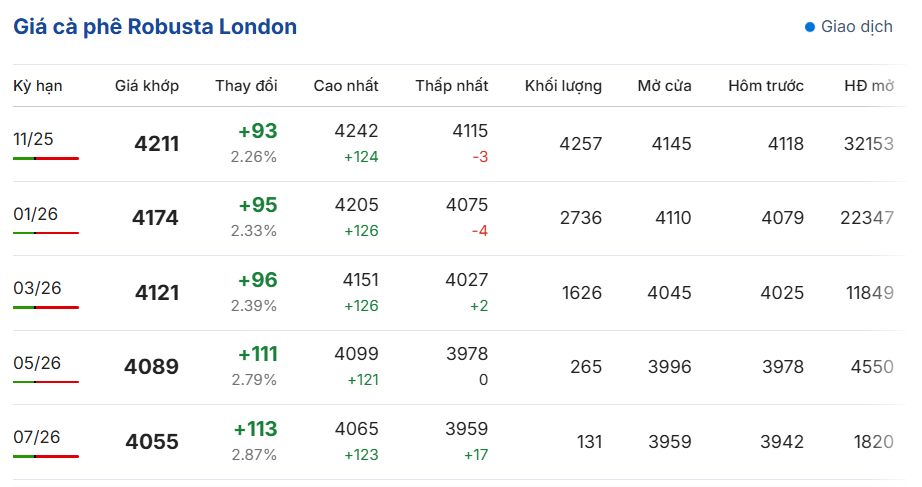The image size is (922, 487).
Task: Sort by the Kỳ hạn column header
Action: click(38, 86)
